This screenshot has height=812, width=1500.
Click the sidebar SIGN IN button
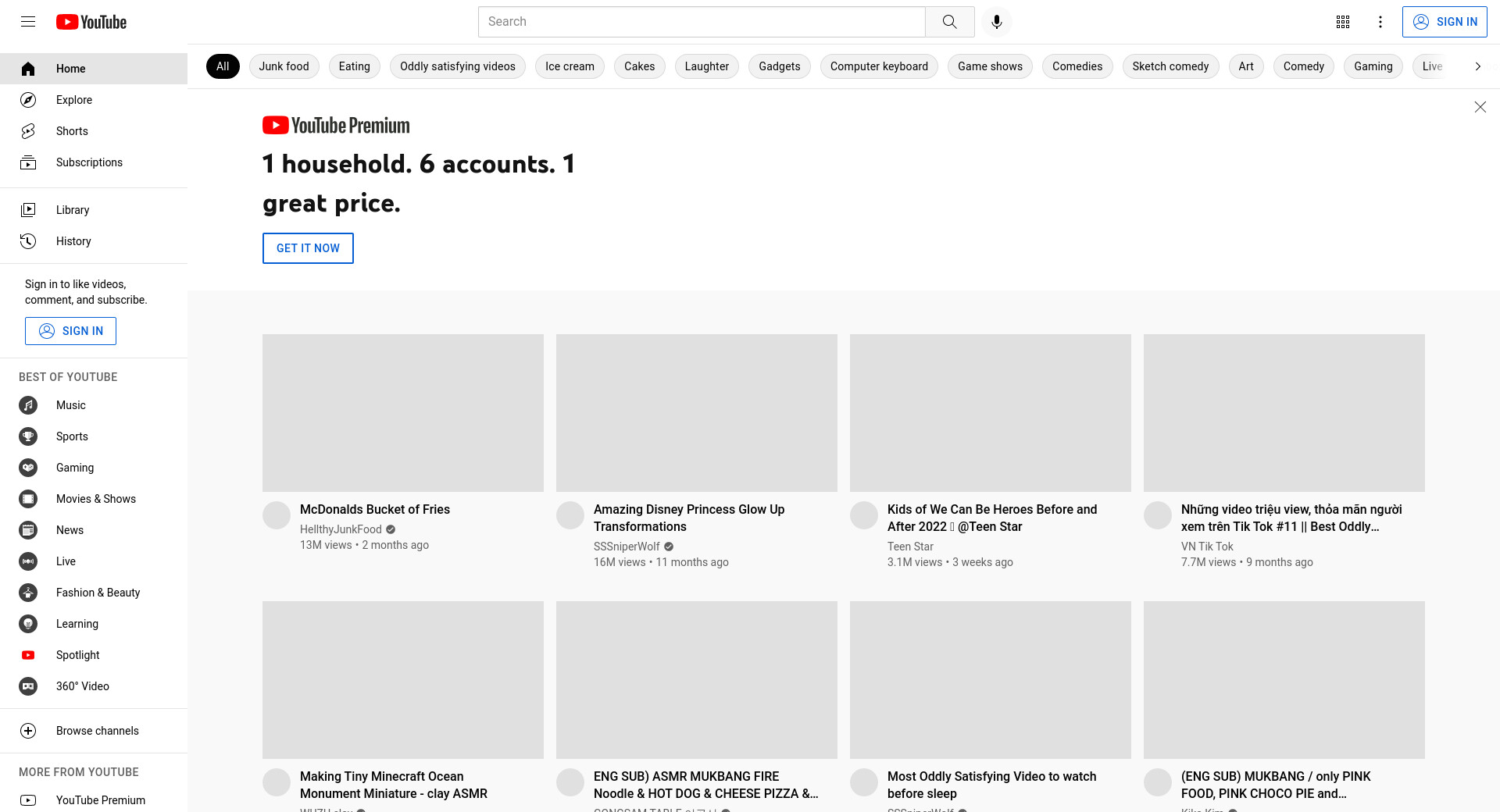(x=70, y=331)
